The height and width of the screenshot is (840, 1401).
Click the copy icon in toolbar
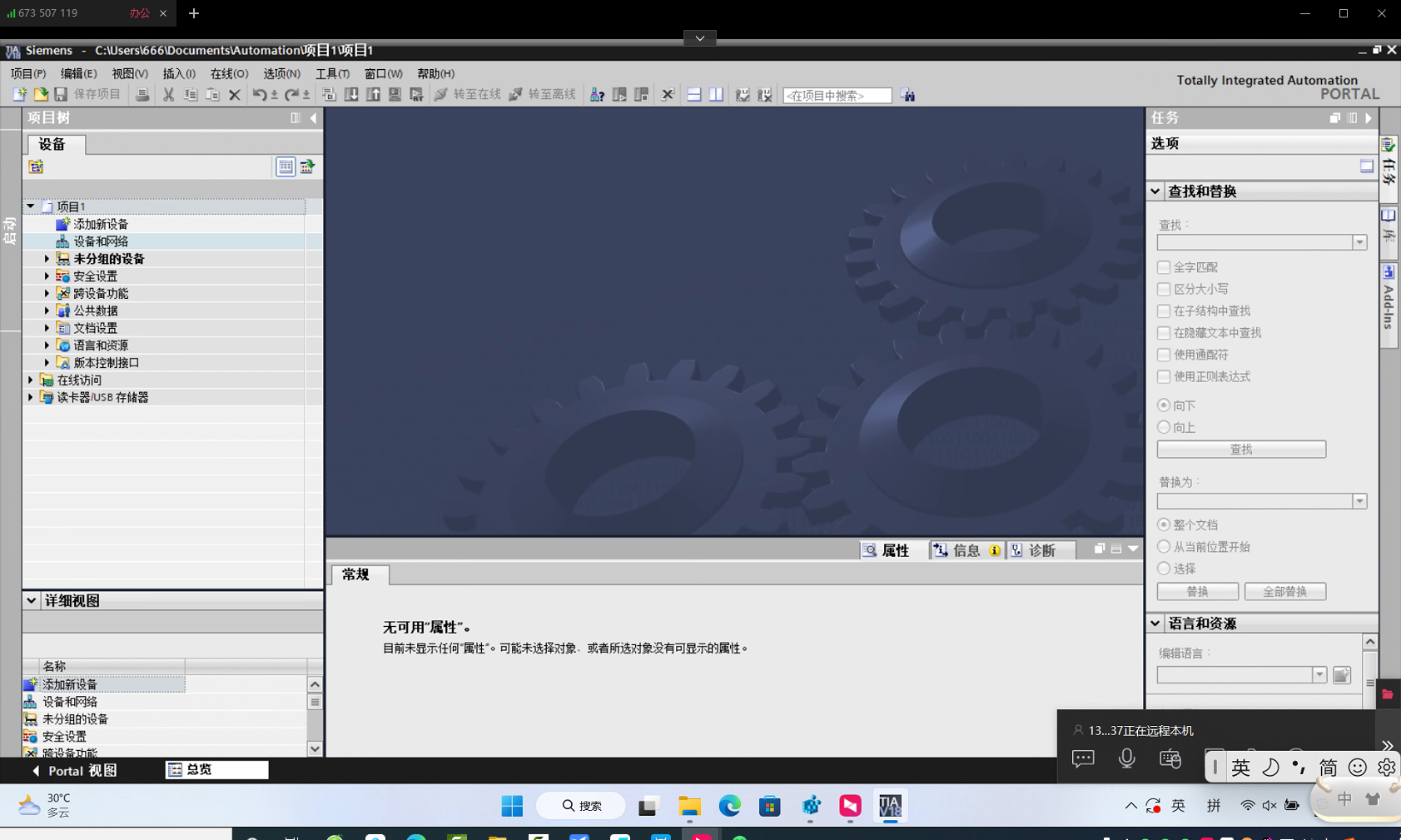click(x=191, y=95)
